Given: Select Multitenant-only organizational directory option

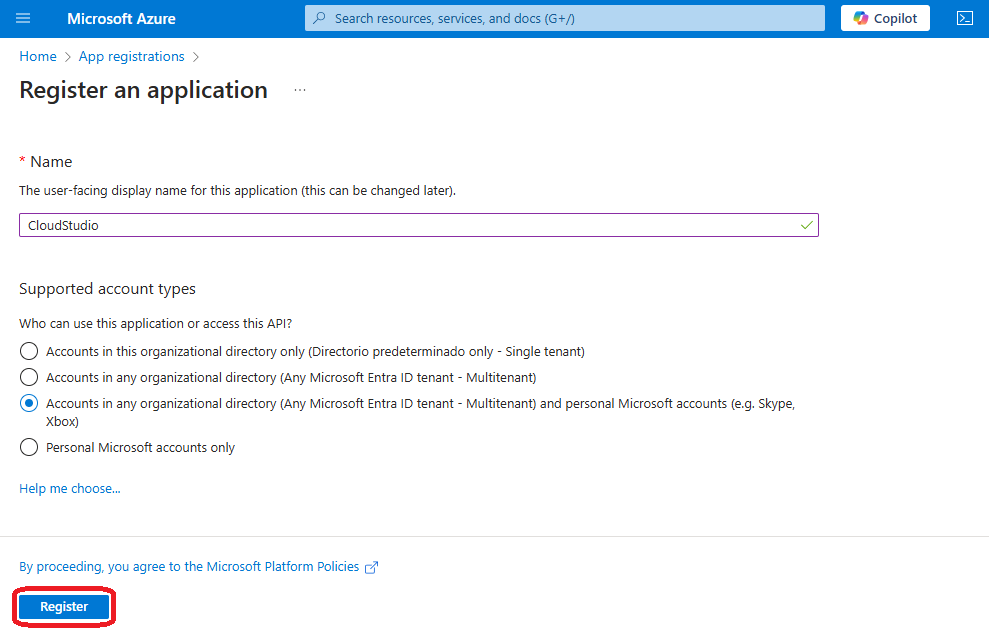Looking at the screenshot, I should point(29,377).
